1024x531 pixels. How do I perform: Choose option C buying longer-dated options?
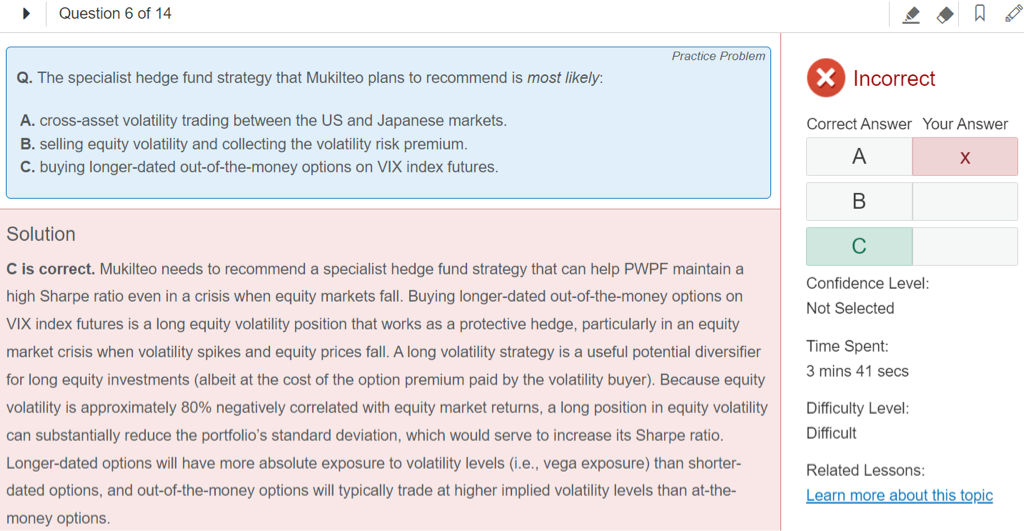(258, 167)
